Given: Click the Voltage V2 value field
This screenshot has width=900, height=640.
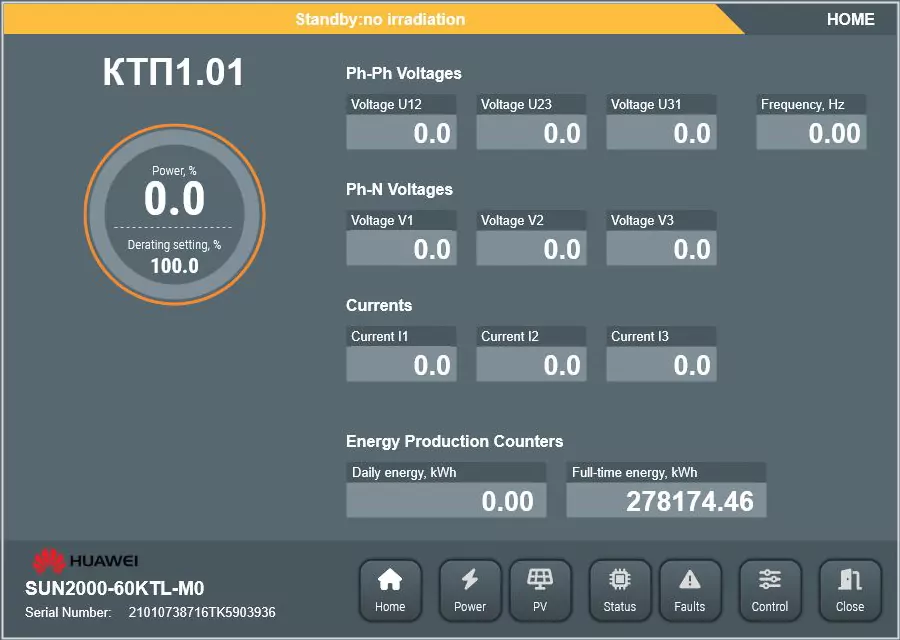Looking at the screenshot, I should (531, 249).
